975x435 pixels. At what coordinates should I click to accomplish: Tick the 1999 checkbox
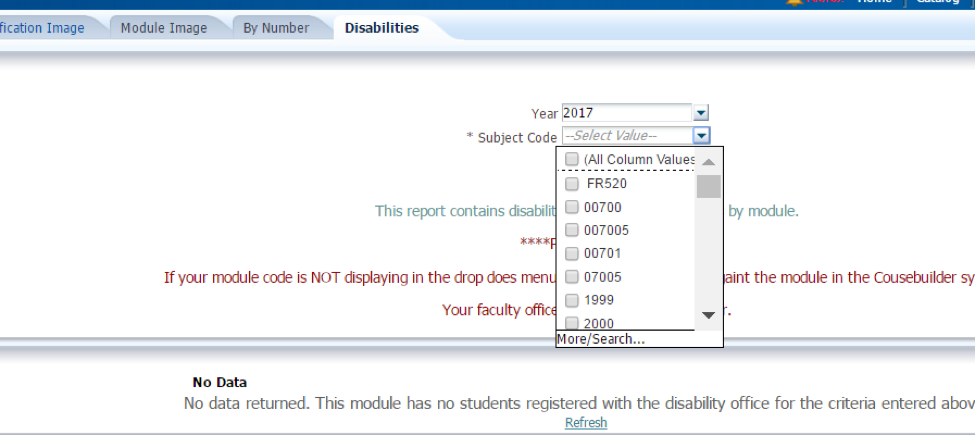click(571, 300)
